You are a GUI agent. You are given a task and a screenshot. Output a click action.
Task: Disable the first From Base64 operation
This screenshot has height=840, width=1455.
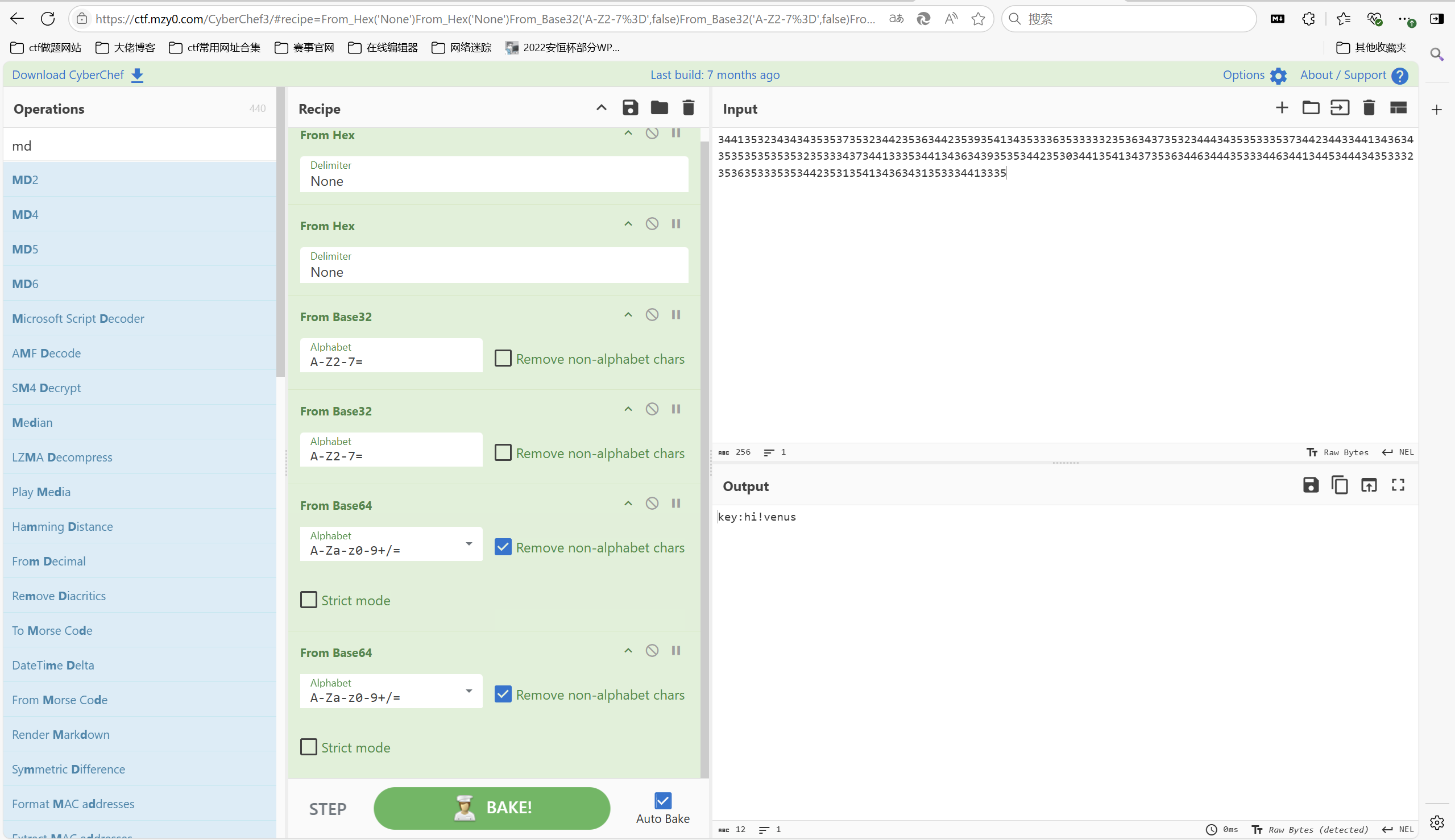point(652,504)
